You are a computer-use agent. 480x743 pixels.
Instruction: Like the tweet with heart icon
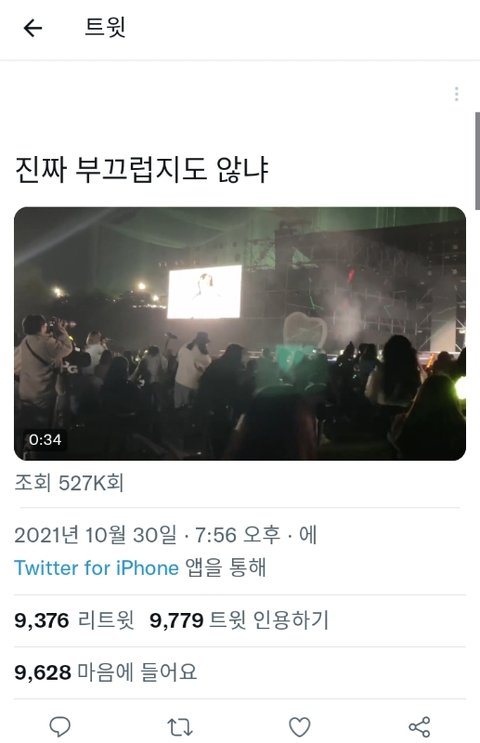[x=299, y=726]
